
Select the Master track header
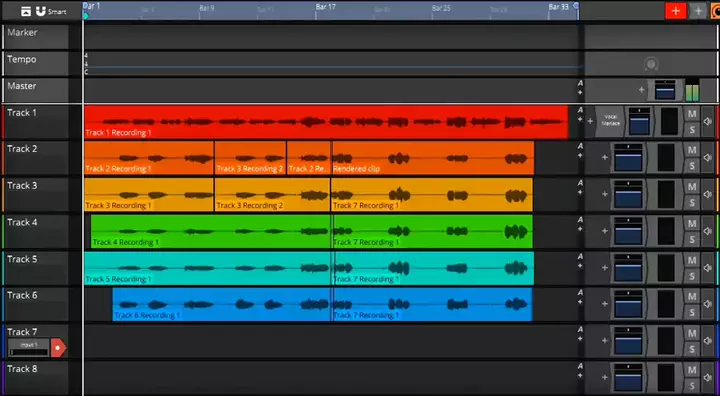(x=36, y=90)
